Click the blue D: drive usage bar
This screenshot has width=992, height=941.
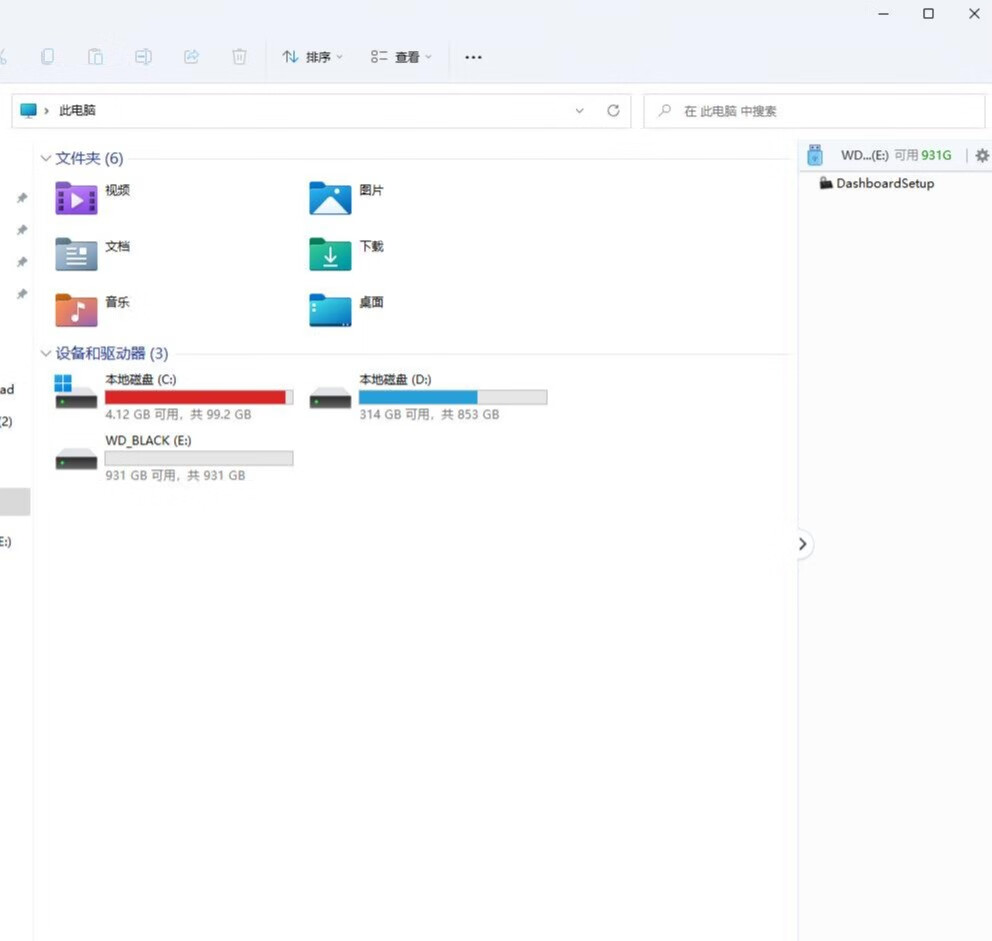453,397
